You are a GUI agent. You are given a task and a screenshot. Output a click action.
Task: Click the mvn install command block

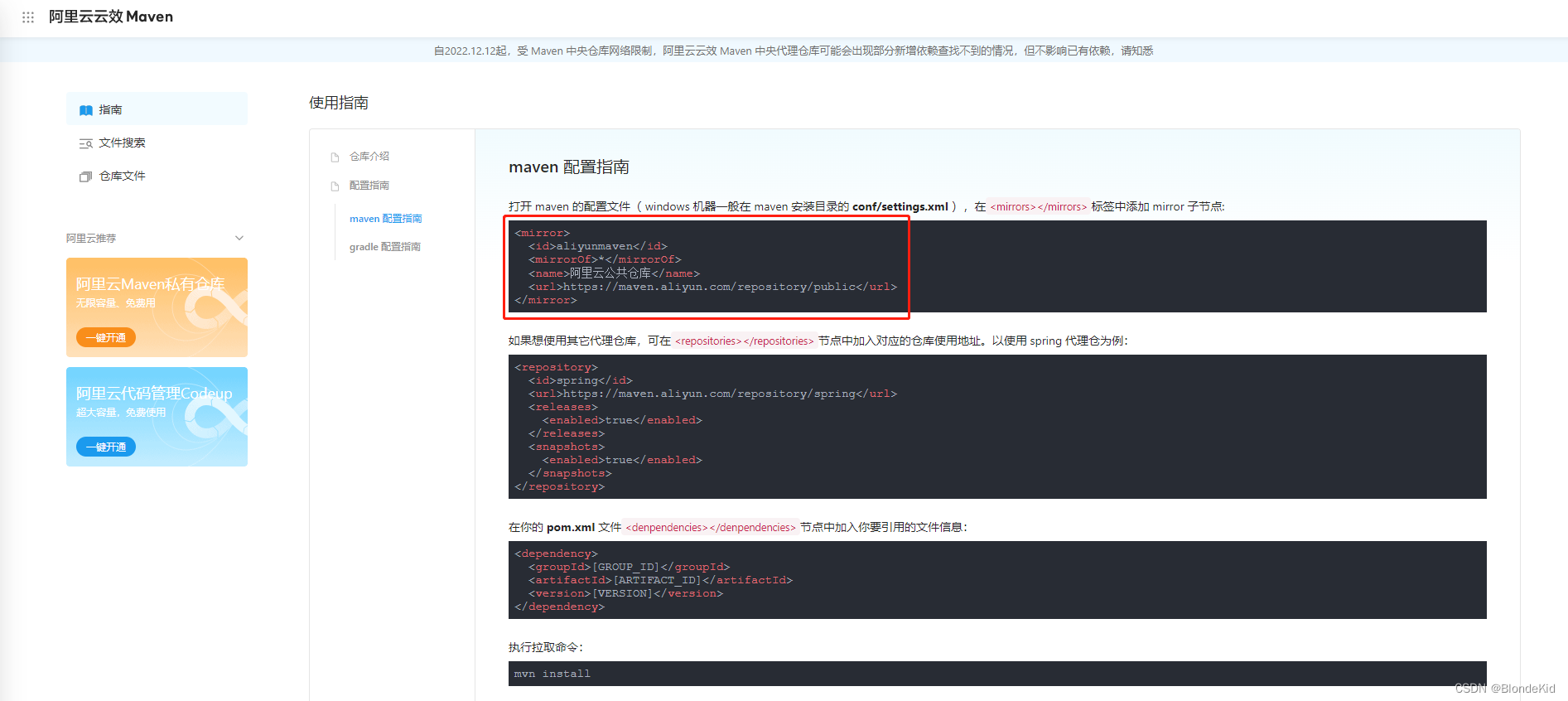(x=997, y=674)
